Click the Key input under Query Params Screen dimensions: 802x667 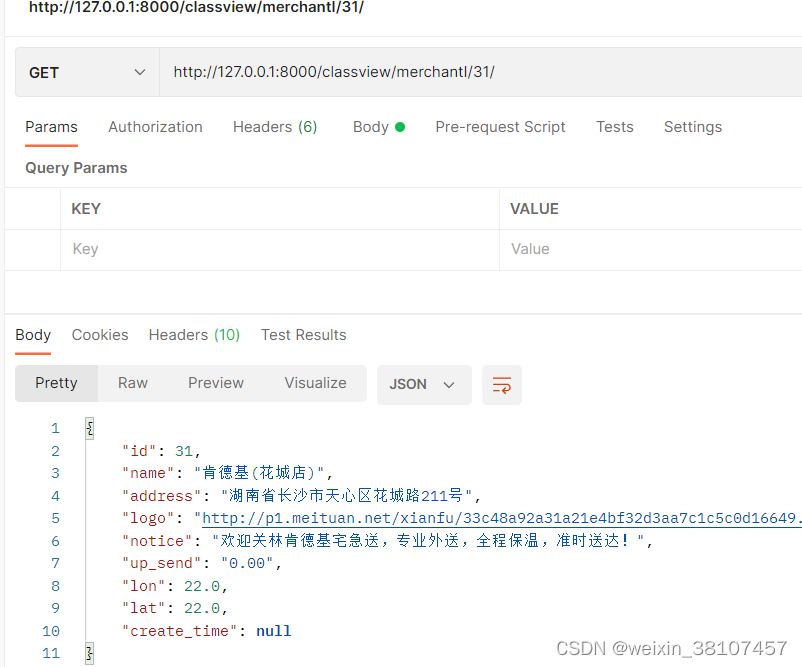point(200,248)
